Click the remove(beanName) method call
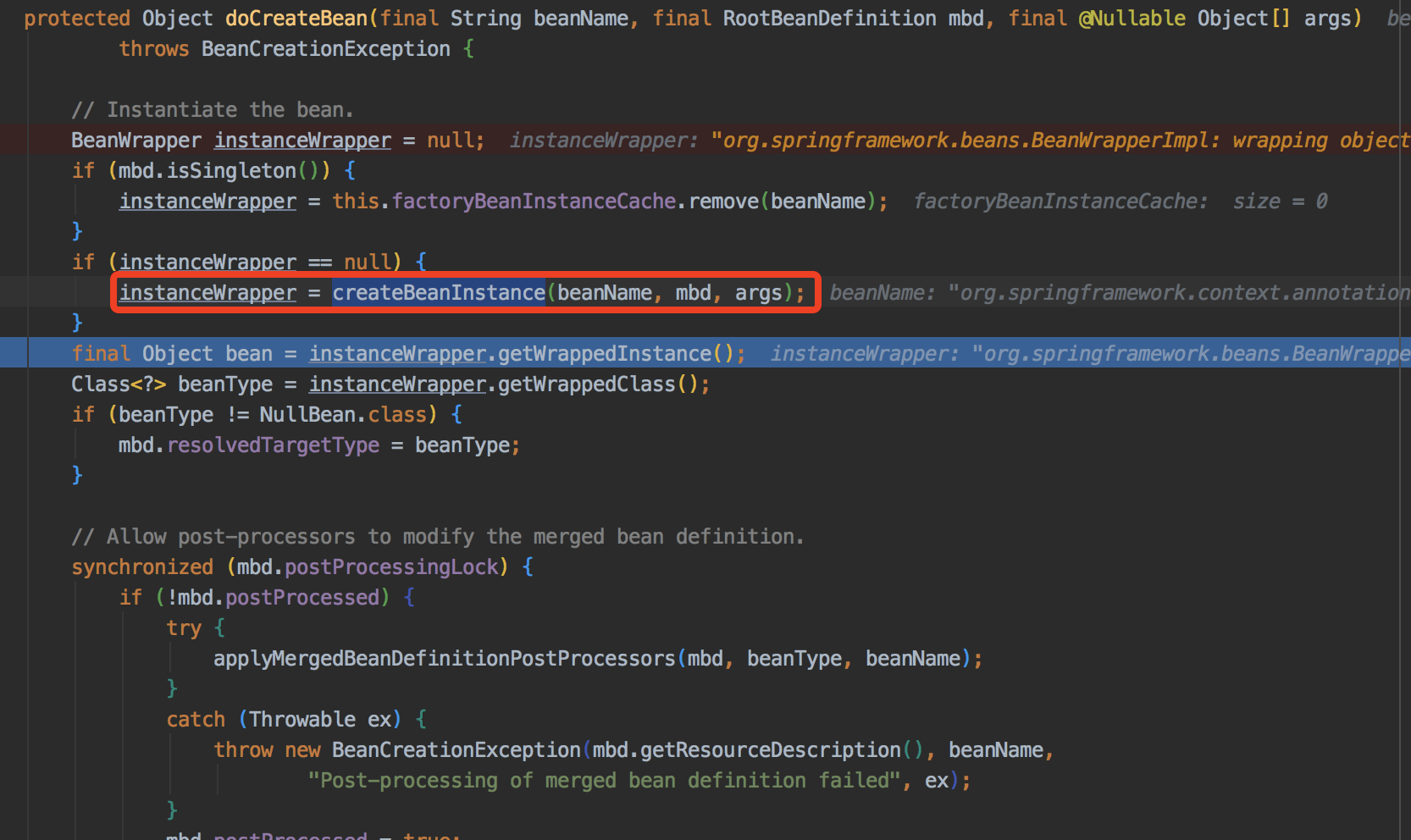Screen dimensions: 1411x840 (783, 202)
